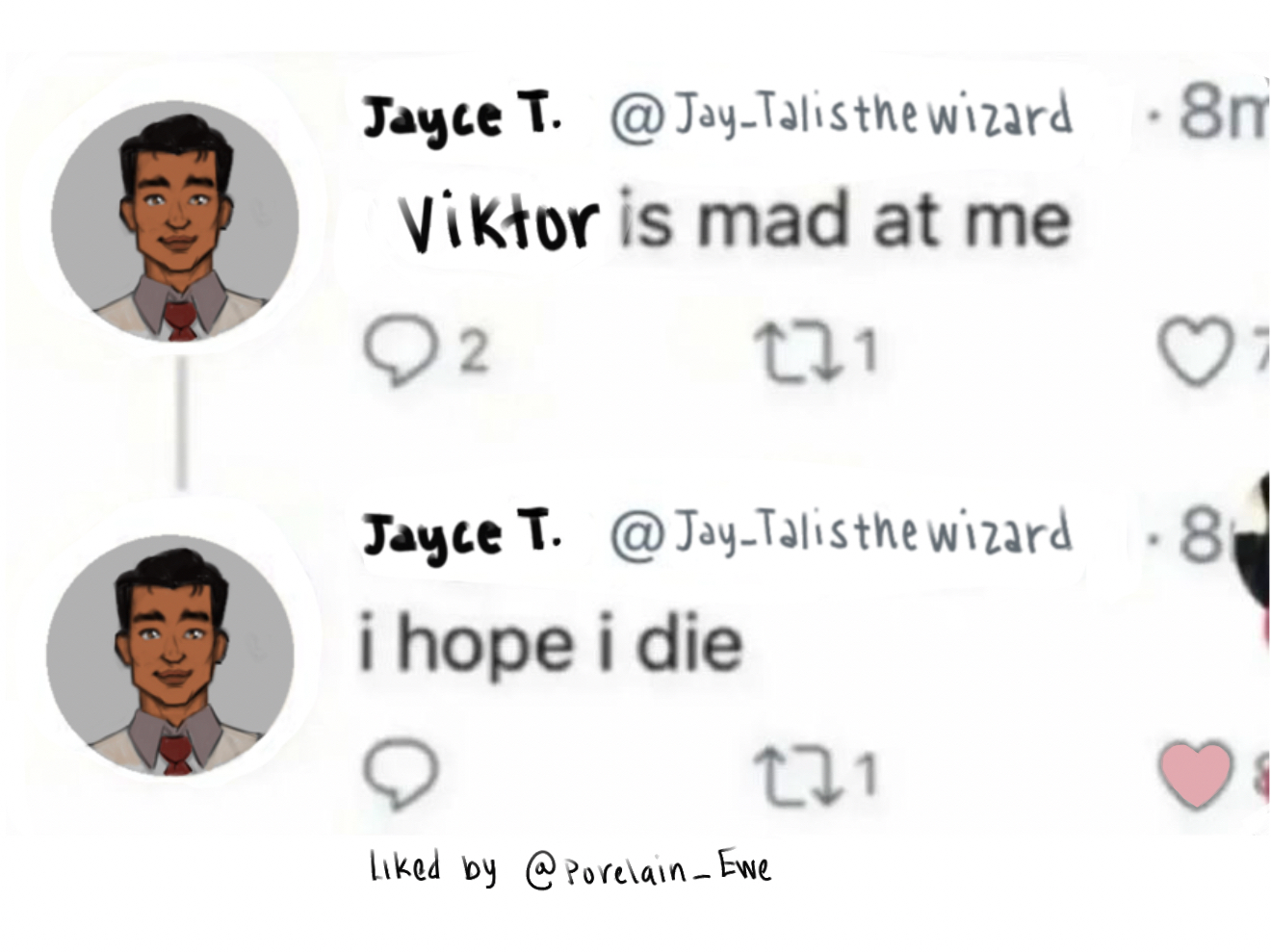Like the "Viktor is mad at me" tweet
The height and width of the screenshot is (952, 1271).
pos(1195,352)
